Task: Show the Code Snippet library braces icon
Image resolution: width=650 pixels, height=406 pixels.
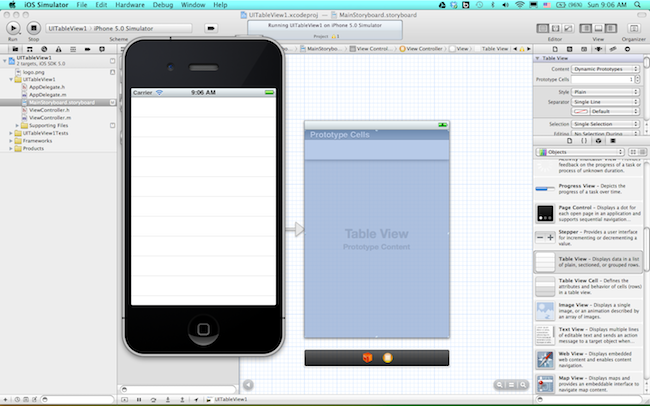Action: (x=584, y=141)
